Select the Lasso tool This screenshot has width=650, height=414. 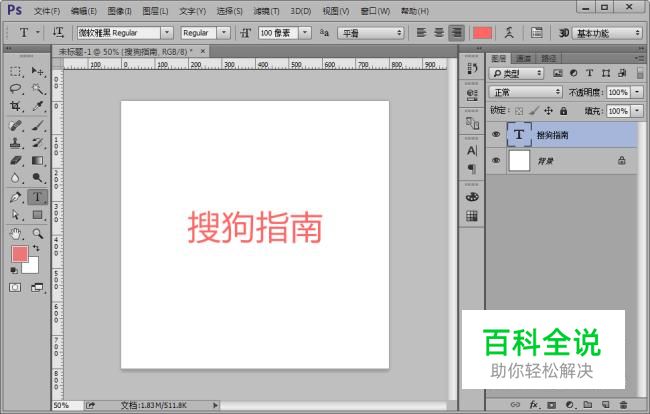[x=15, y=89]
